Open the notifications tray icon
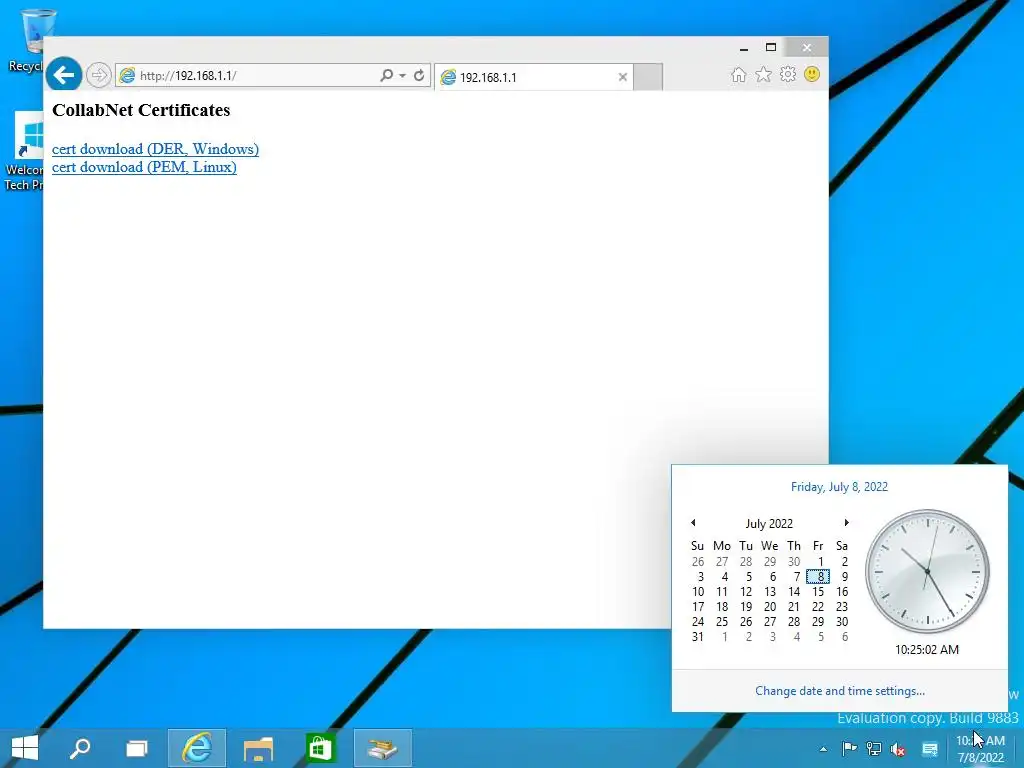 (930, 749)
